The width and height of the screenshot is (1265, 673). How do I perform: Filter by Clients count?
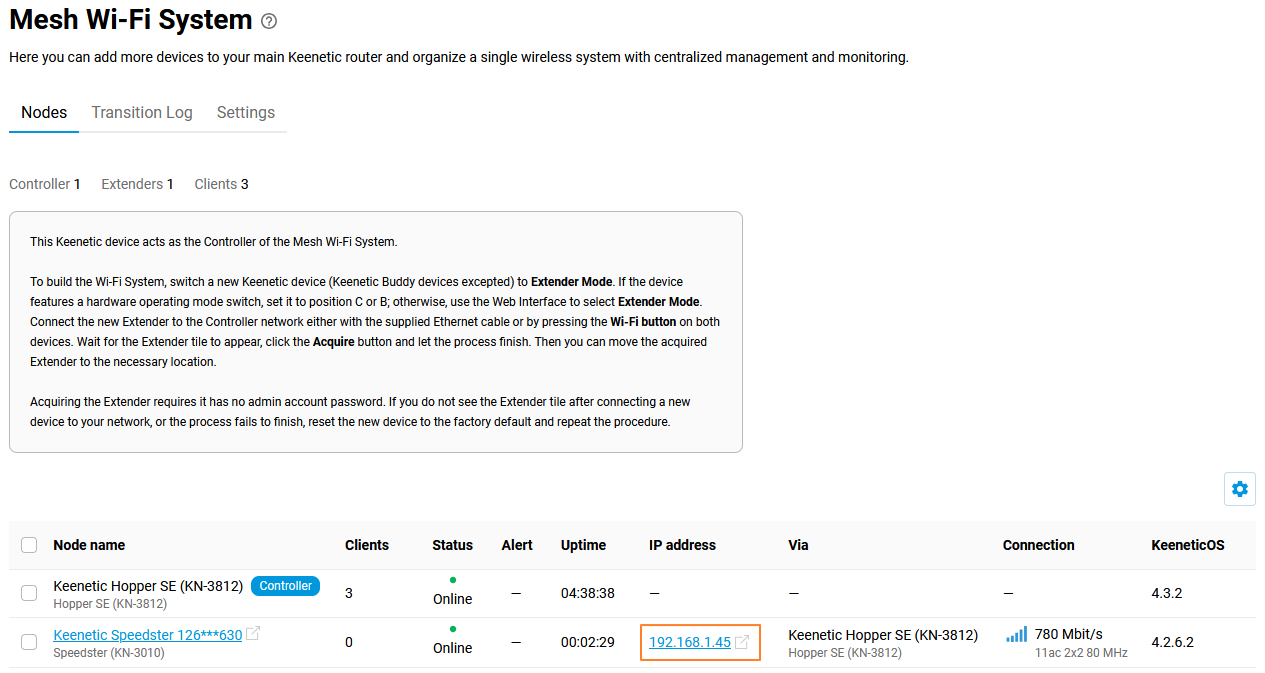point(221,184)
